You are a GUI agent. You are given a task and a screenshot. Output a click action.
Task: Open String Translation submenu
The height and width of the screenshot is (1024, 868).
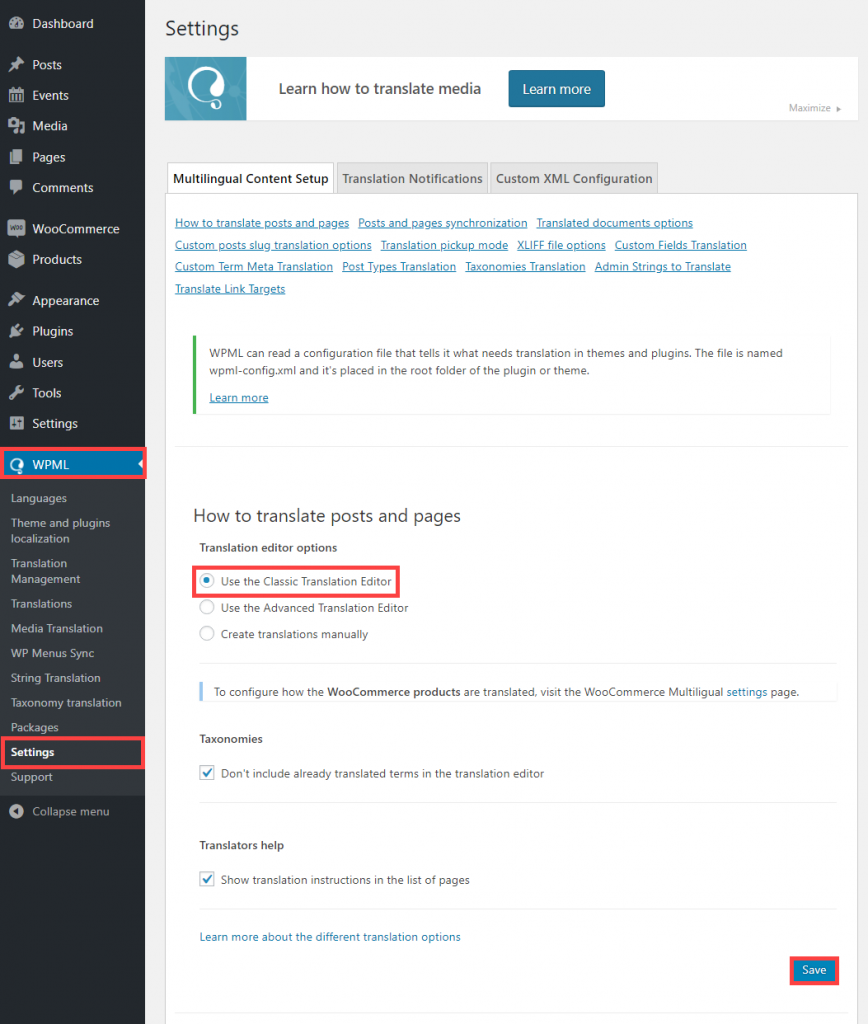tap(56, 678)
